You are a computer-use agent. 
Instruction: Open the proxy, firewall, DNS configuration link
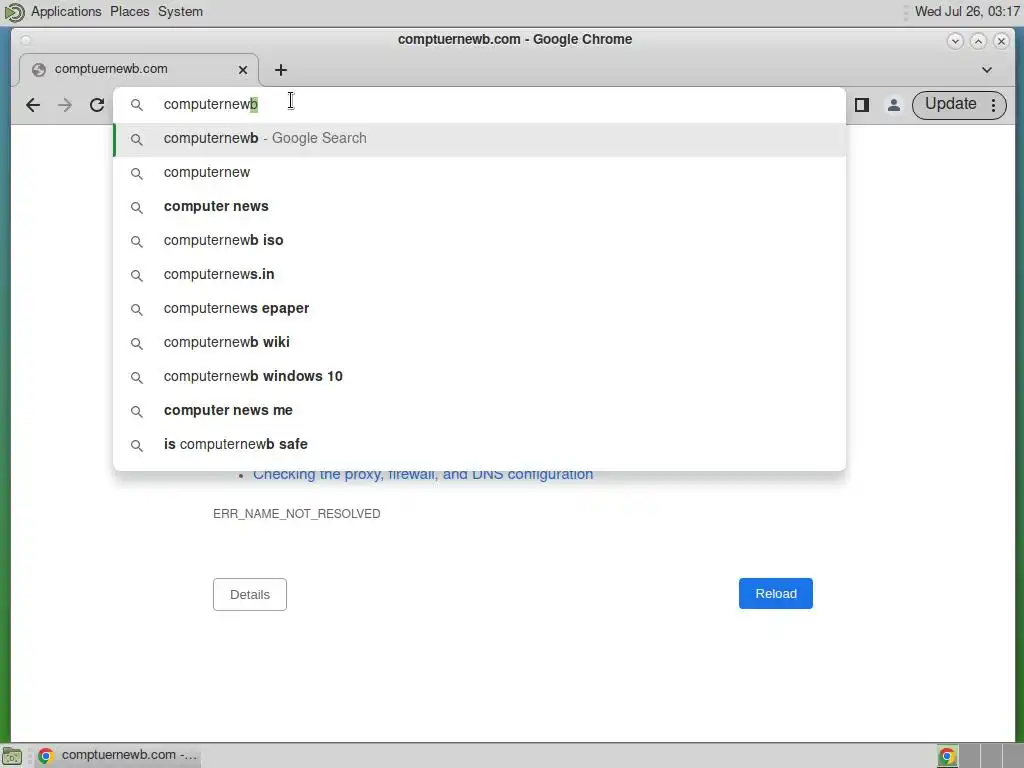[x=423, y=474]
